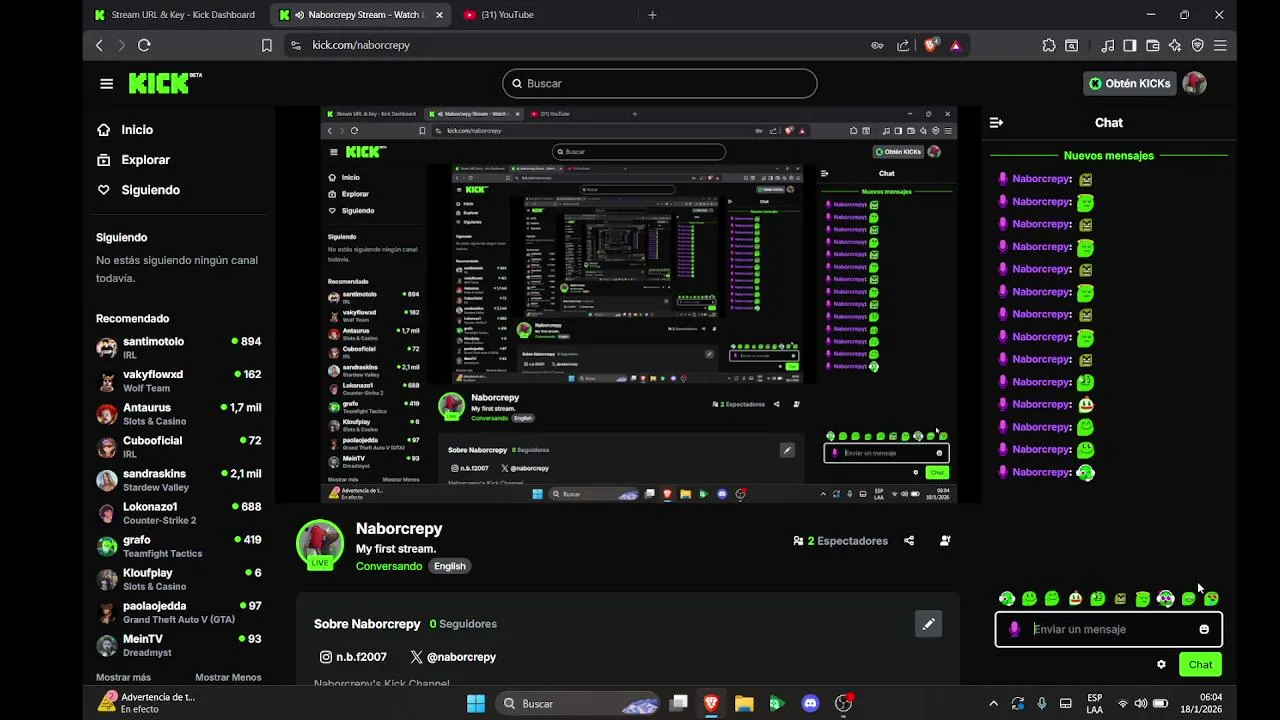Click the music note playlist icon

coord(1107,45)
